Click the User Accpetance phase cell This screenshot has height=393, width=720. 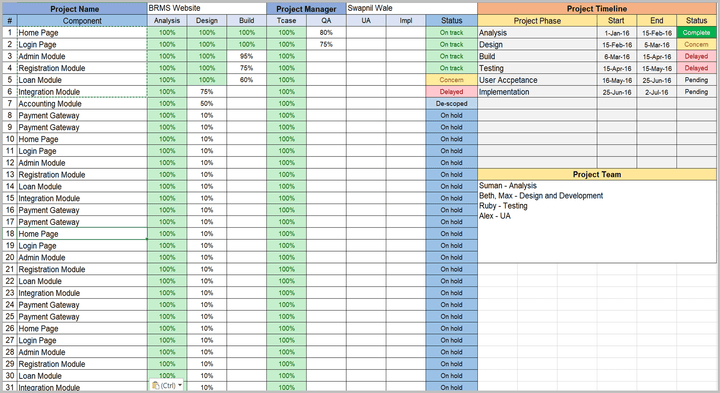pos(537,80)
